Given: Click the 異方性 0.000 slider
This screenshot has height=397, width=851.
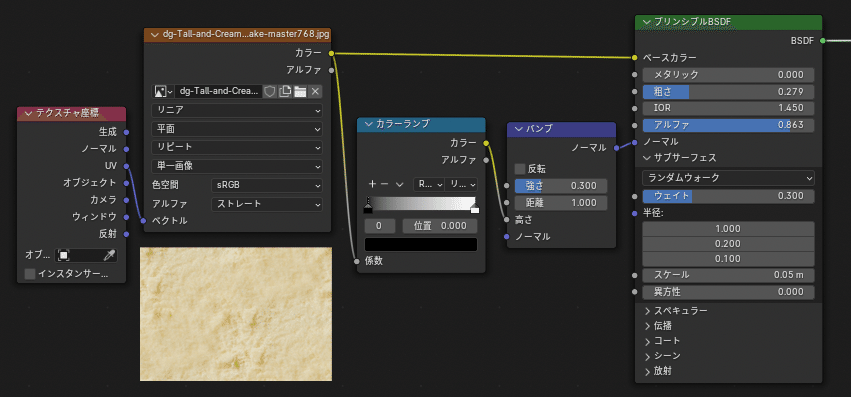Looking at the screenshot, I should coord(728,292).
